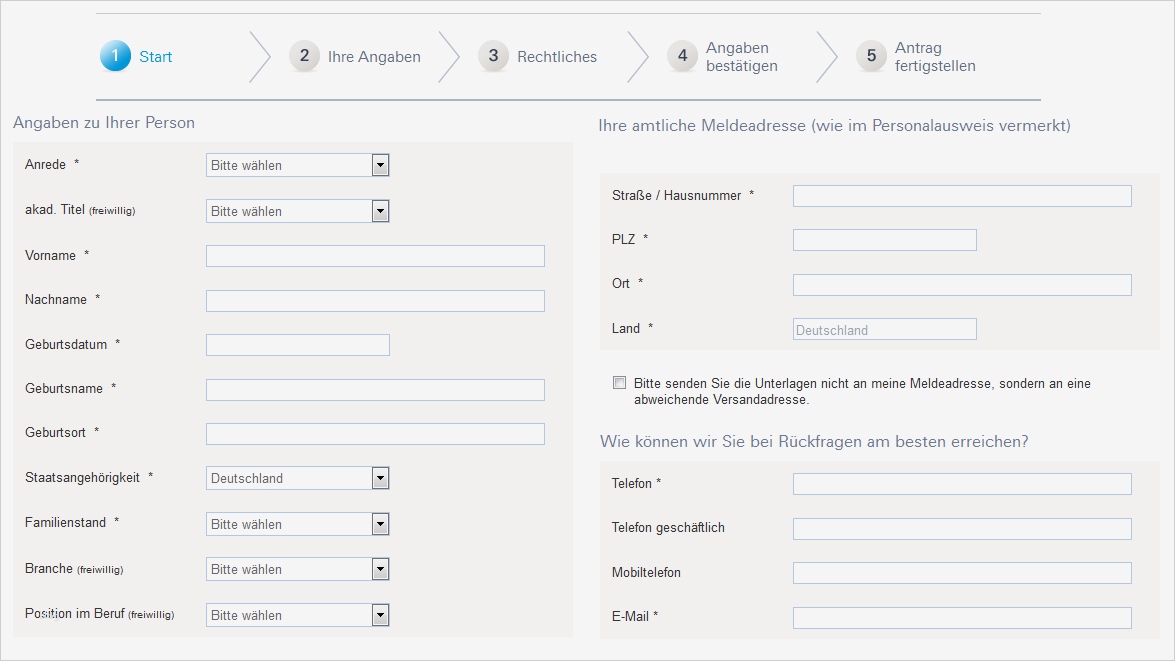Open the Branche dropdown

coord(297,569)
